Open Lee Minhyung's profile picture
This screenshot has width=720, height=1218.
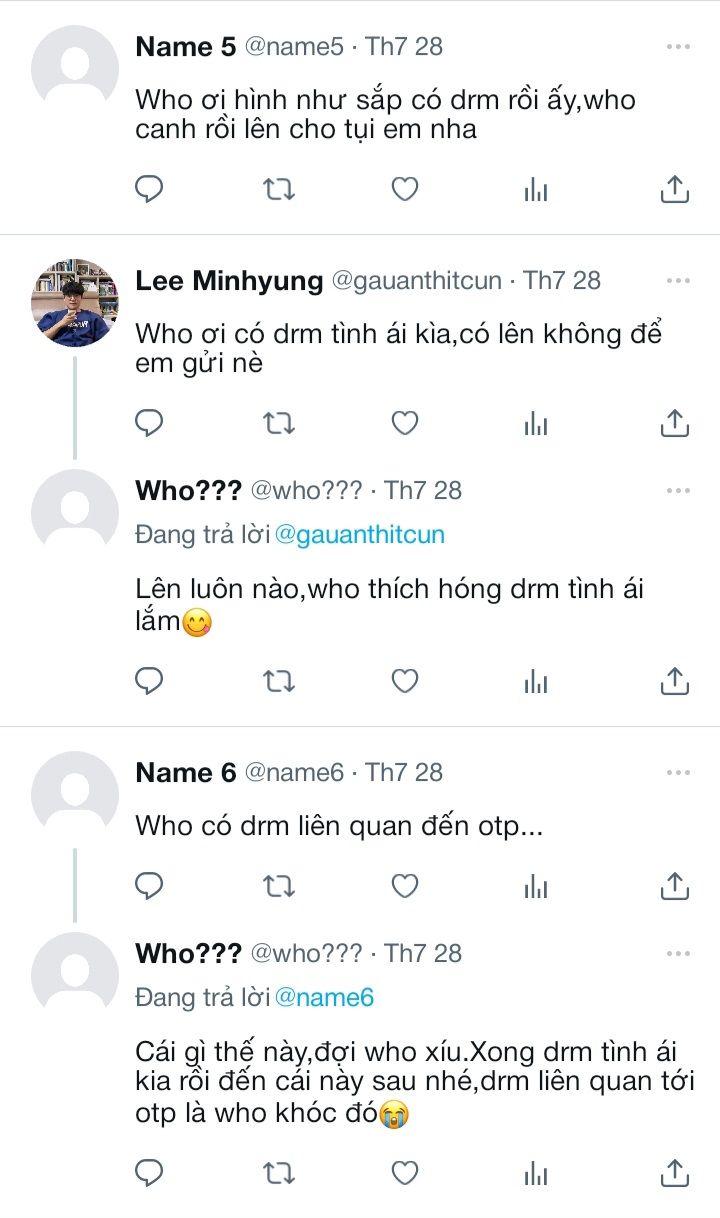[75, 303]
